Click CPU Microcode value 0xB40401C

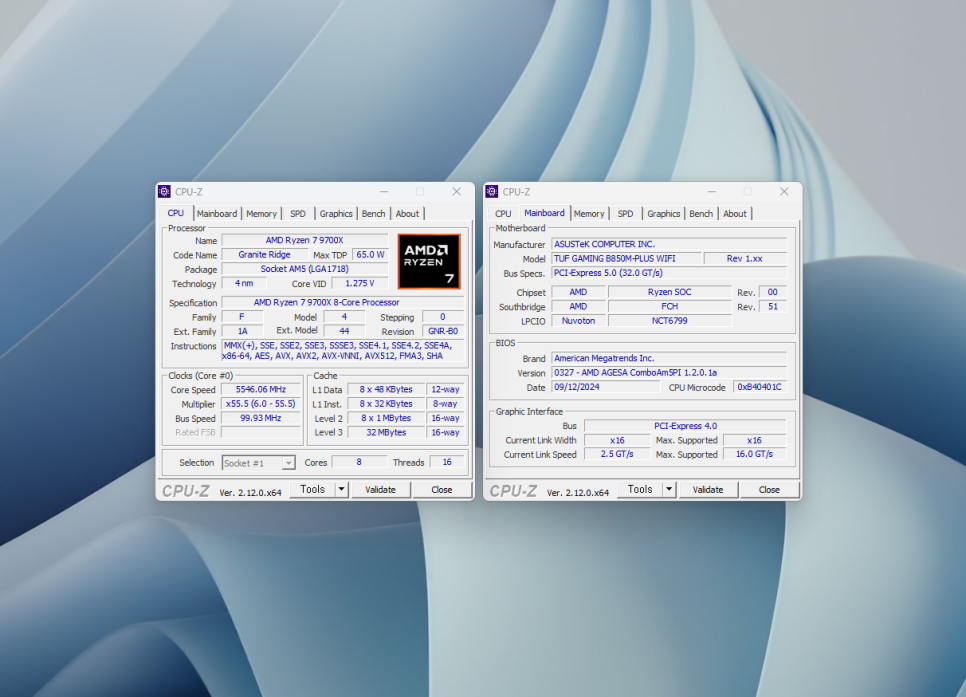(x=760, y=387)
